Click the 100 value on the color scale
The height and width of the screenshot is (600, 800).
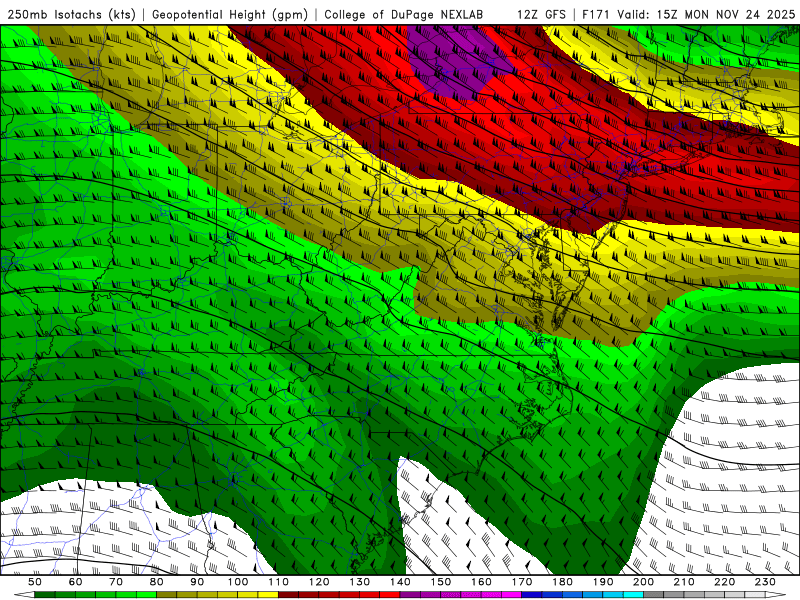[238, 582]
